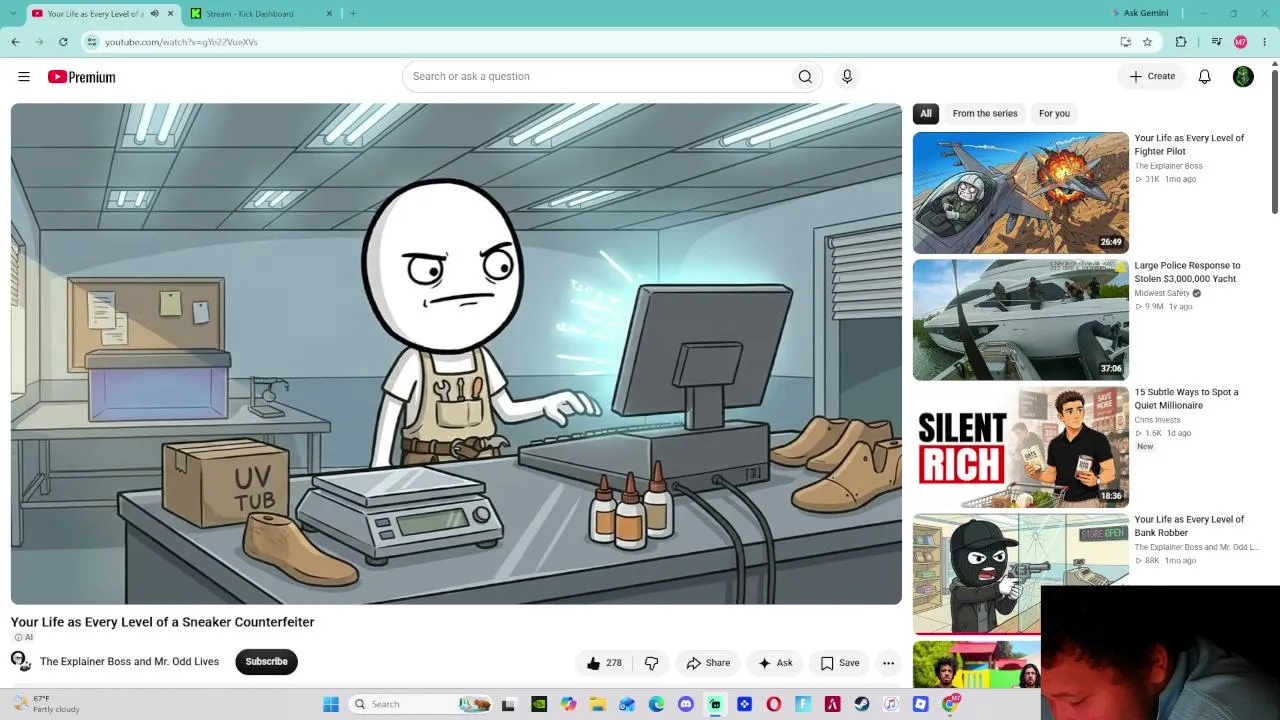Open Fighter Pilot video thumbnail
The width and height of the screenshot is (1280, 720).
[1020, 193]
